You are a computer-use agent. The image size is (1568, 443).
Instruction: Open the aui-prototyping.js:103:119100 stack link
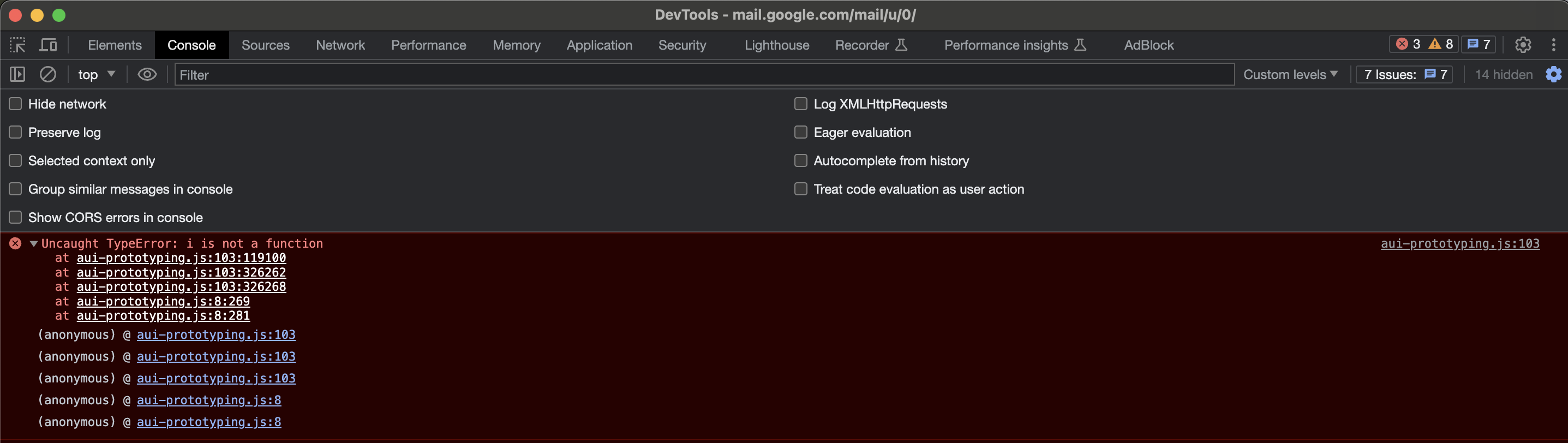[x=181, y=258]
